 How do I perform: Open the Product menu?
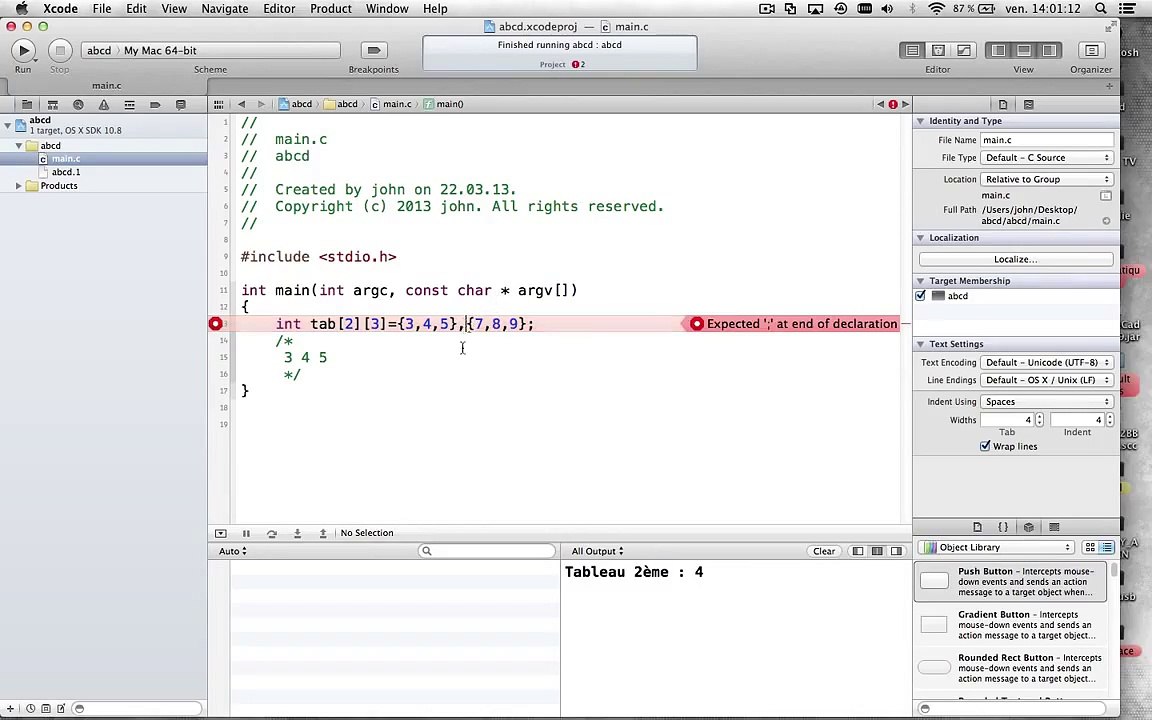click(x=331, y=9)
